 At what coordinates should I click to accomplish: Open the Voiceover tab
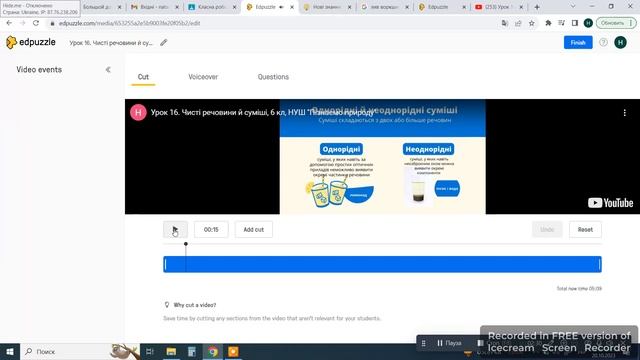[203, 77]
